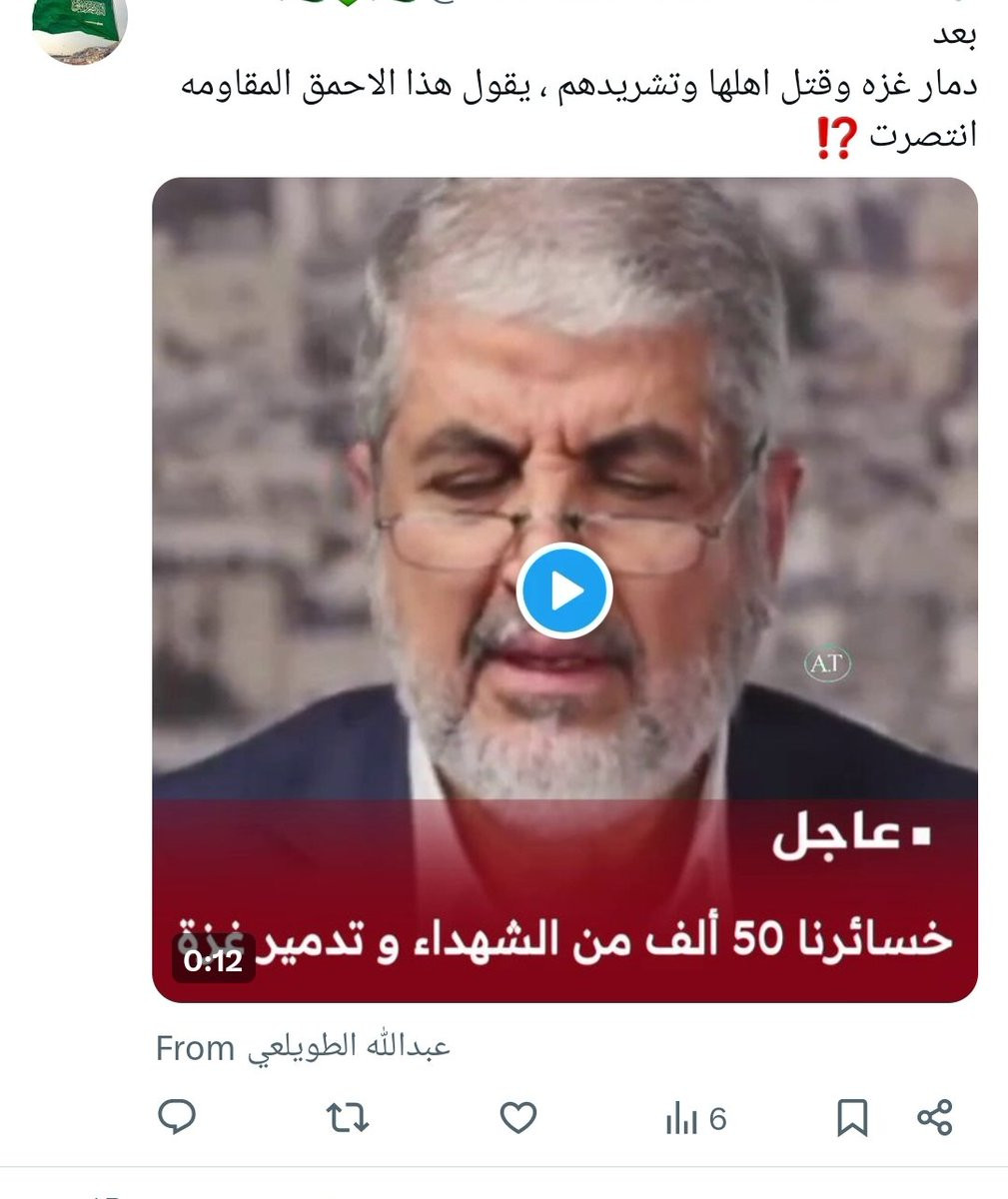This screenshot has width=1008, height=1199.
Task: Open the reply comment icon
Action: 177,1117
